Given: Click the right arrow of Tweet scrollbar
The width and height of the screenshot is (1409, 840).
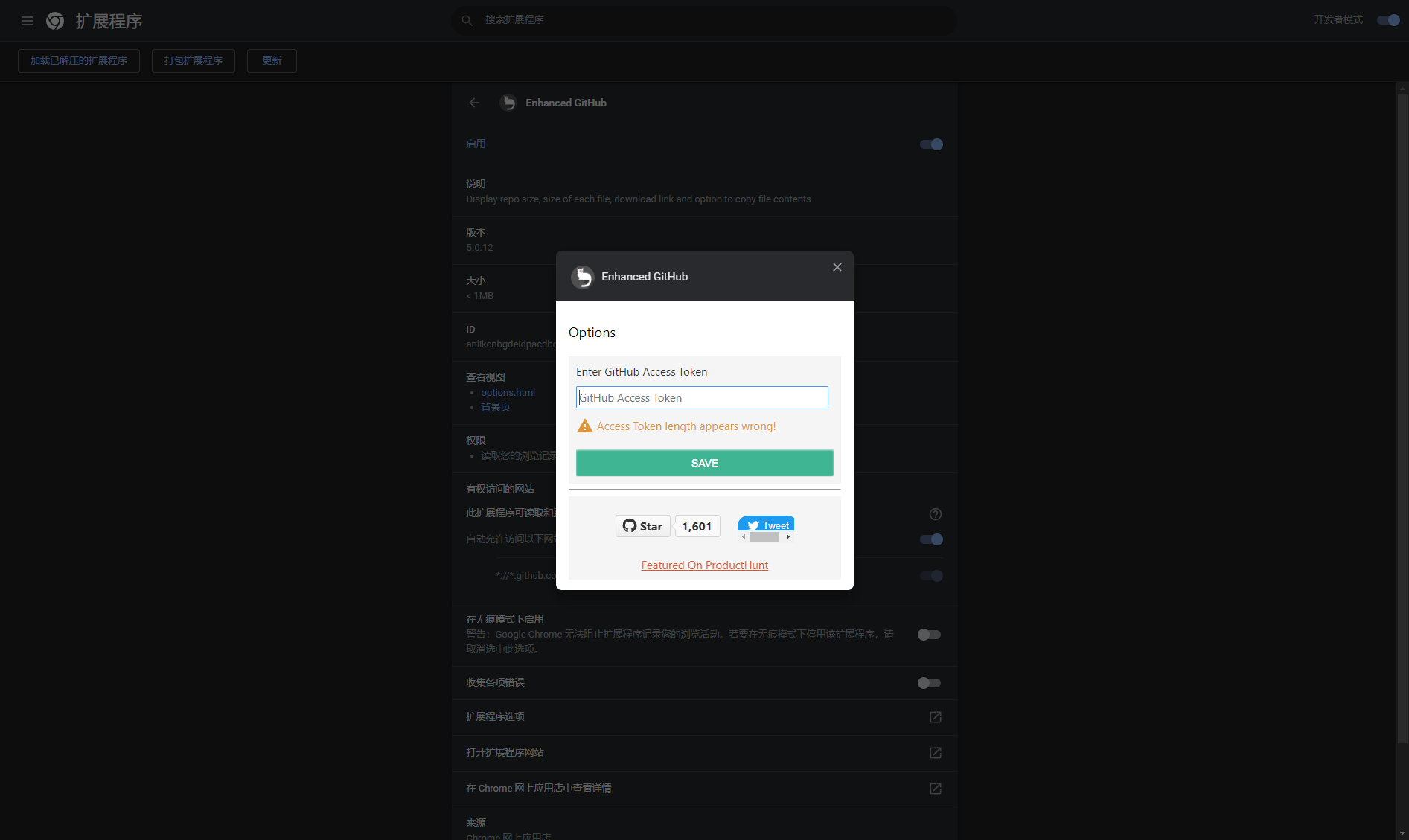Looking at the screenshot, I should point(788,536).
